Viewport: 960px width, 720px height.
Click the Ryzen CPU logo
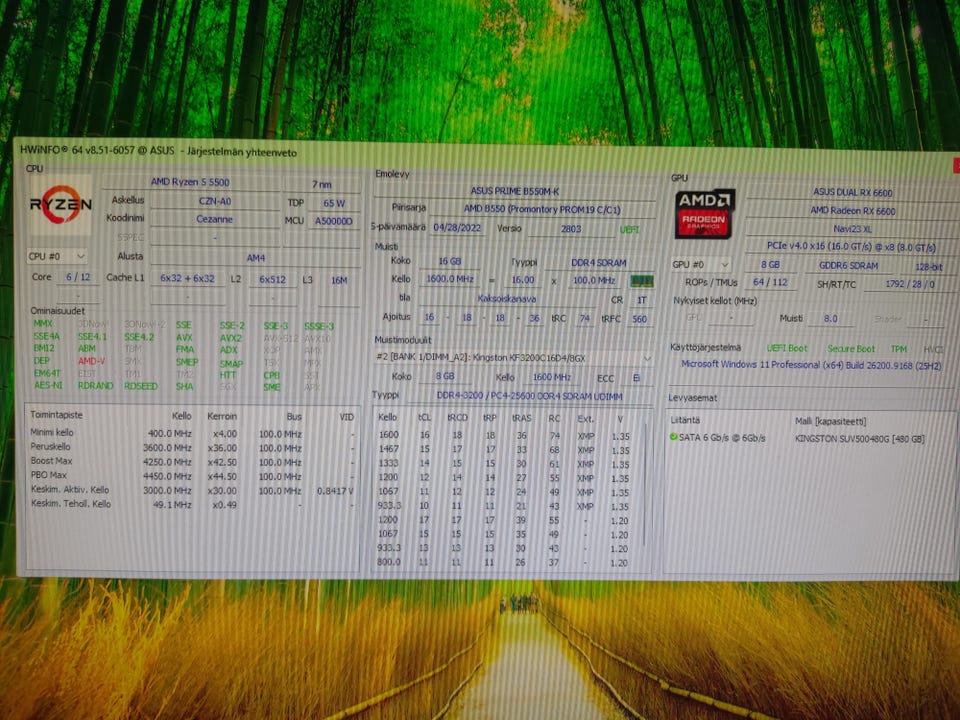60,205
